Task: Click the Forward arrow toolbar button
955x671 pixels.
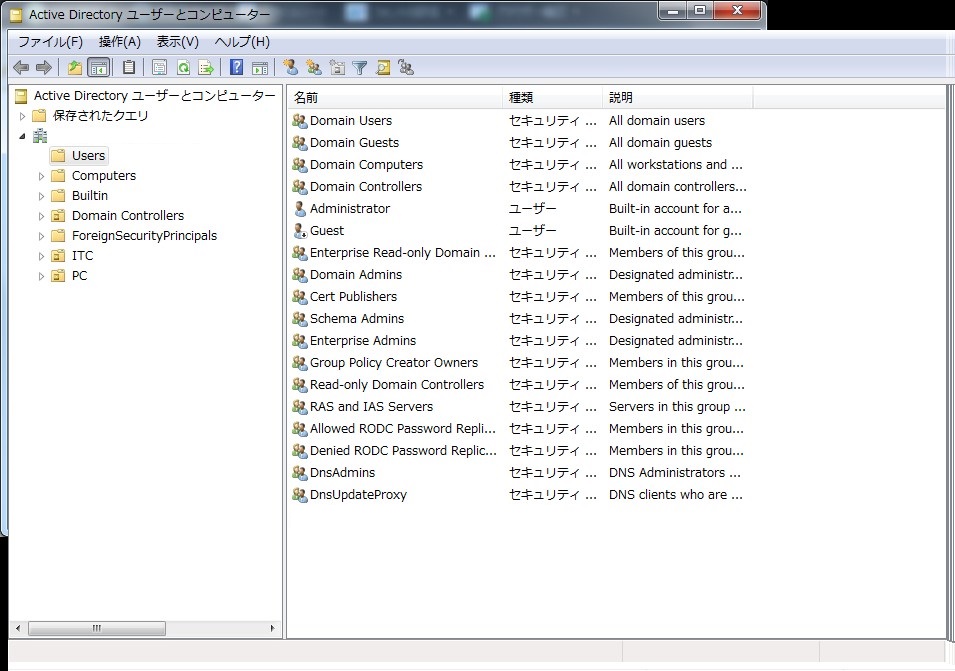Action: pos(44,68)
